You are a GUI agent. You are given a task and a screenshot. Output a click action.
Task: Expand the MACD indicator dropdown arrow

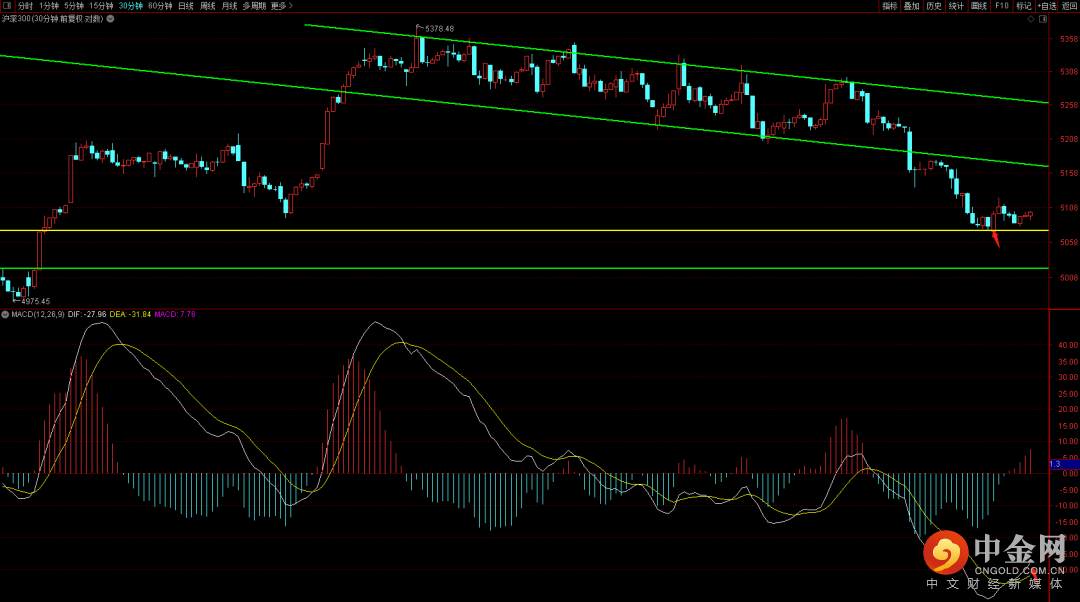(5, 314)
